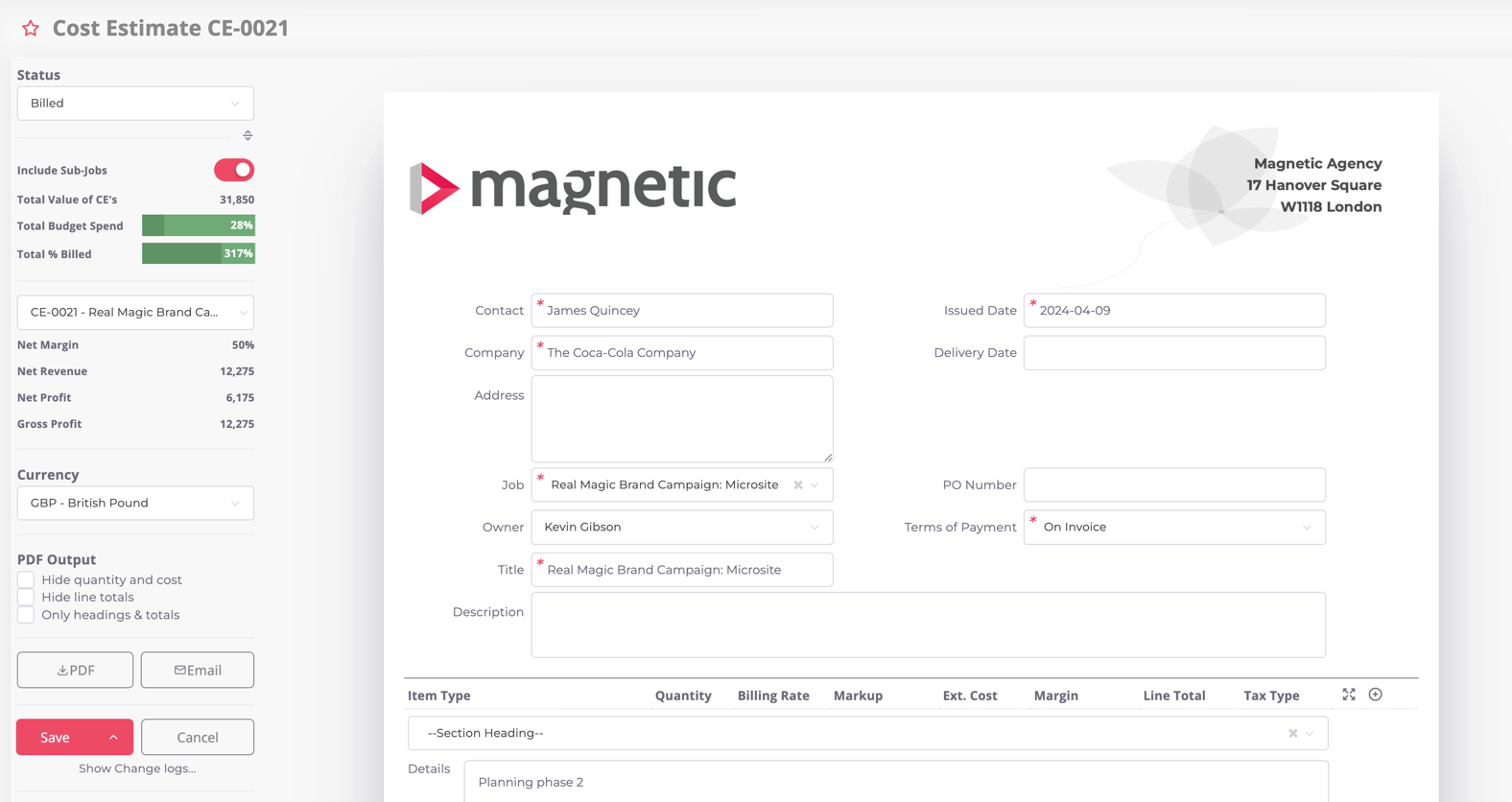Image resolution: width=1512 pixels, height=802 pixels.
Task: Click the add item plus icon in table header
Action: pos(1376,695)
